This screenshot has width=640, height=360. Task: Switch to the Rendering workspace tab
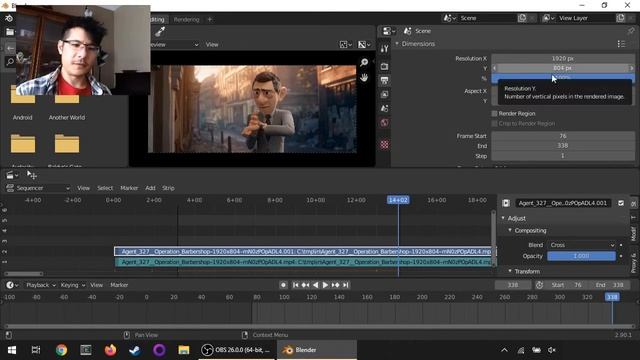tap(187, 20)
